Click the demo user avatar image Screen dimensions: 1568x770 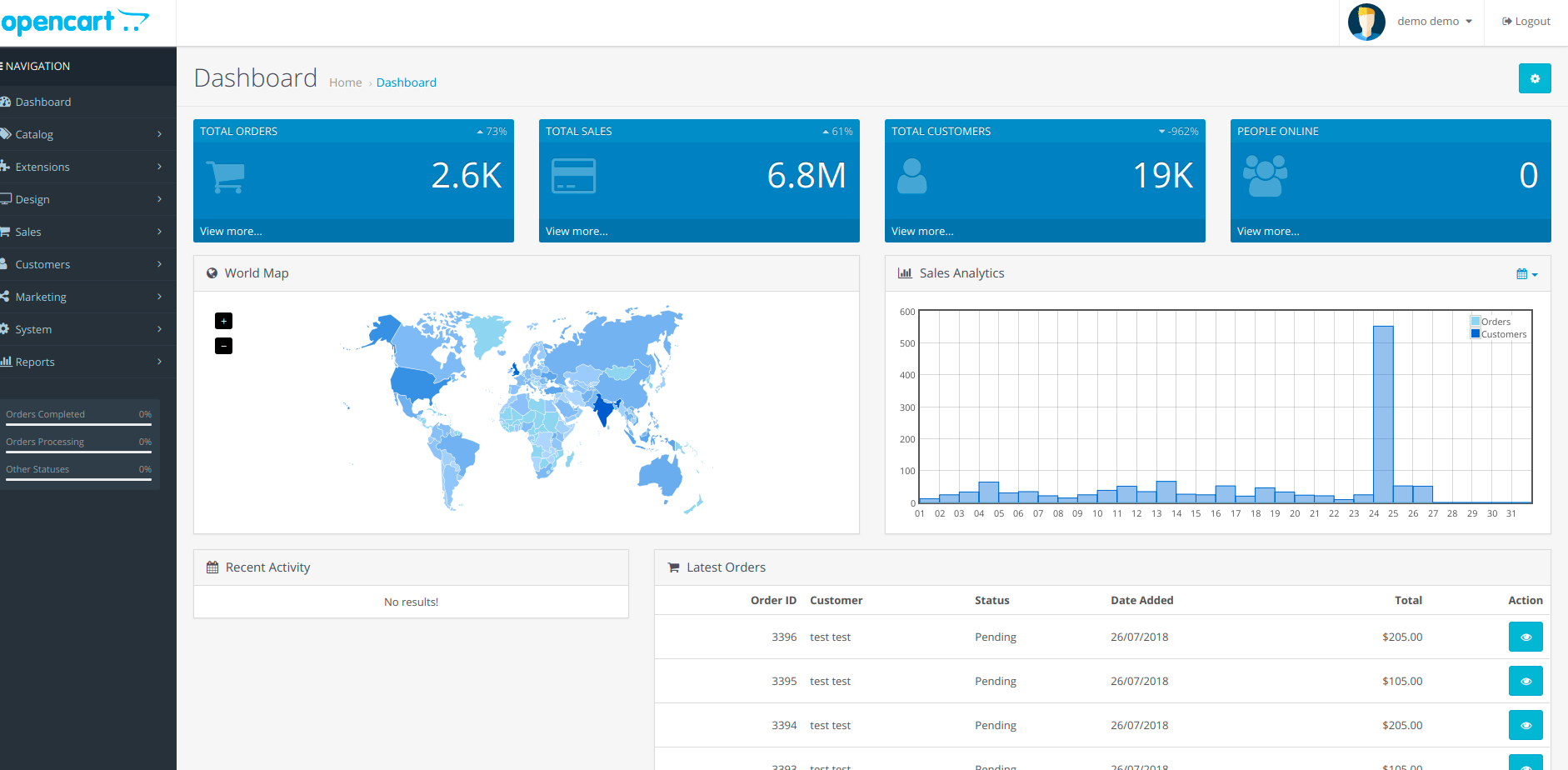(1366, 22)
